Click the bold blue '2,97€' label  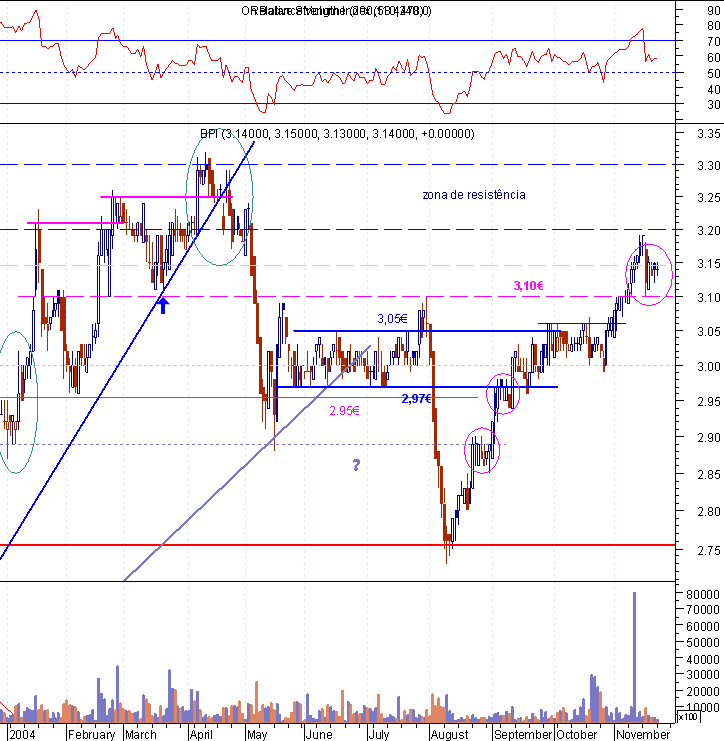tap(416, 399)
